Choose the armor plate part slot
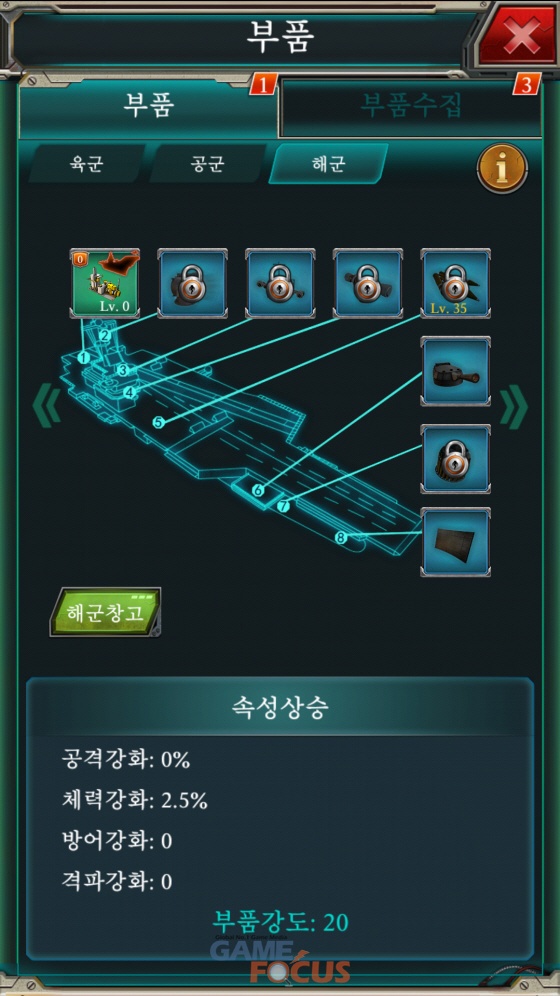 [455, 542]
